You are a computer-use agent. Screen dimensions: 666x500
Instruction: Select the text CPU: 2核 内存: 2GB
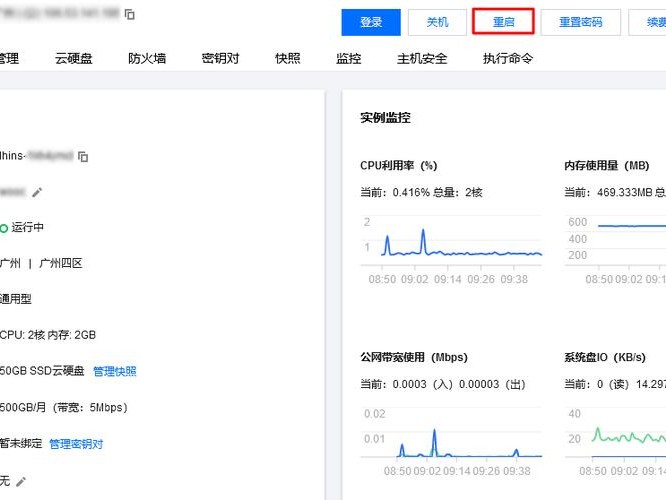click(x=48, y=335)
